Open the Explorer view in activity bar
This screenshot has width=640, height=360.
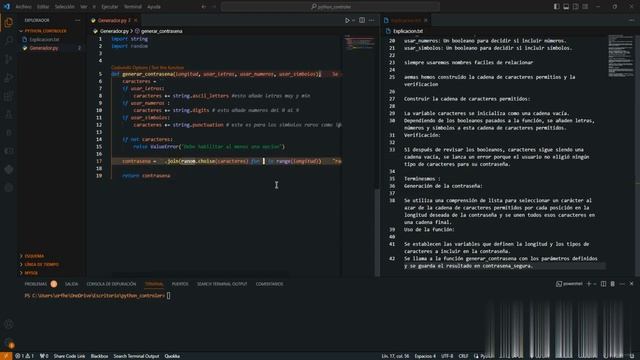click(x=9, y=22)
